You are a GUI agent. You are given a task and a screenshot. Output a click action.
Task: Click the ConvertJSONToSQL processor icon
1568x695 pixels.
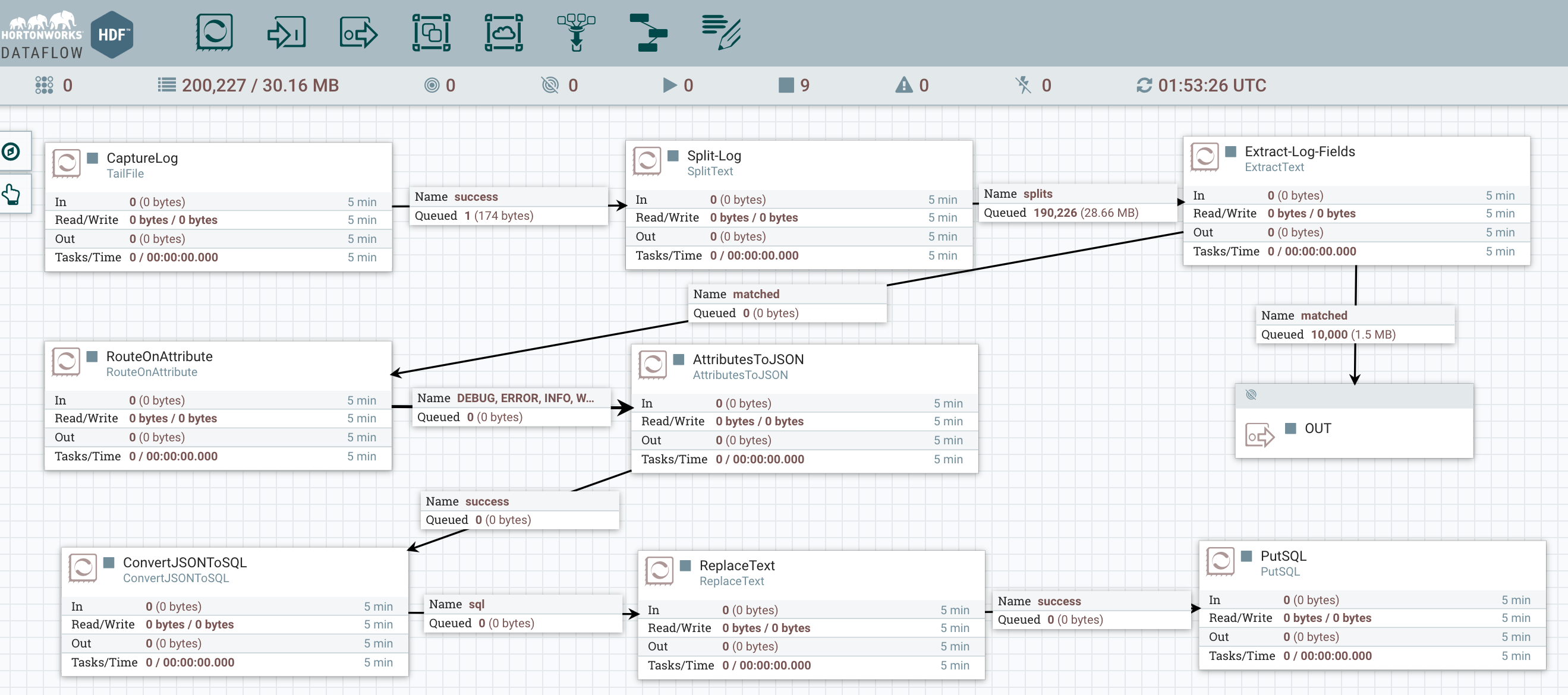tap(83, 568)
